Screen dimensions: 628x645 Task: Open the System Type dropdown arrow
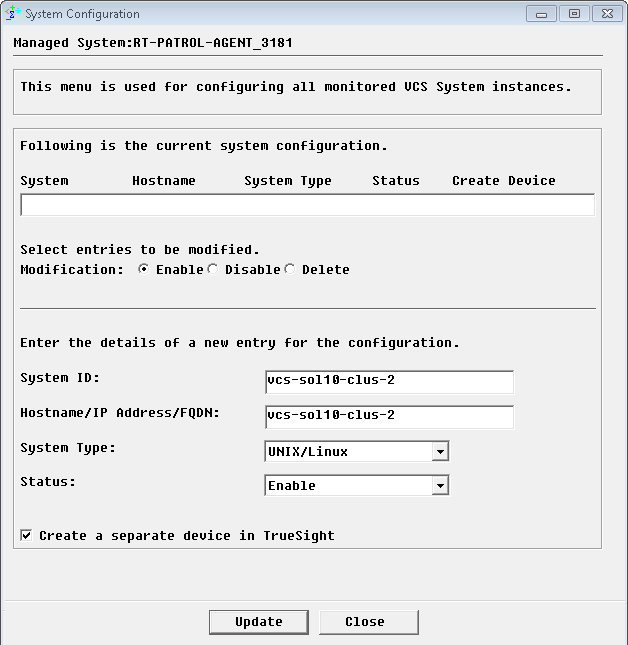coord(440,452)
